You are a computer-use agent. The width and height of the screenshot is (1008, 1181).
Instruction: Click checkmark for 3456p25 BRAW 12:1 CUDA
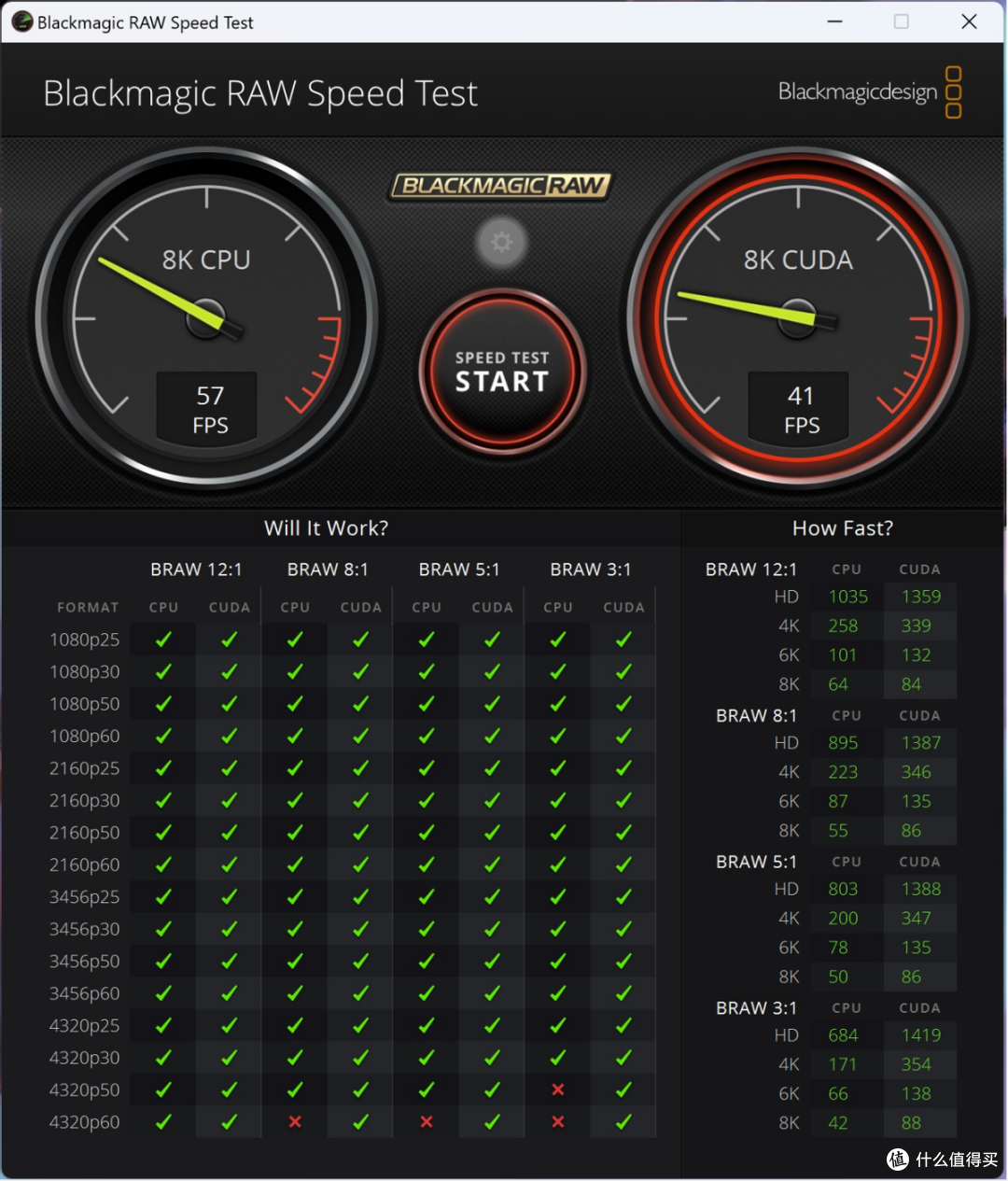point(229,897)
